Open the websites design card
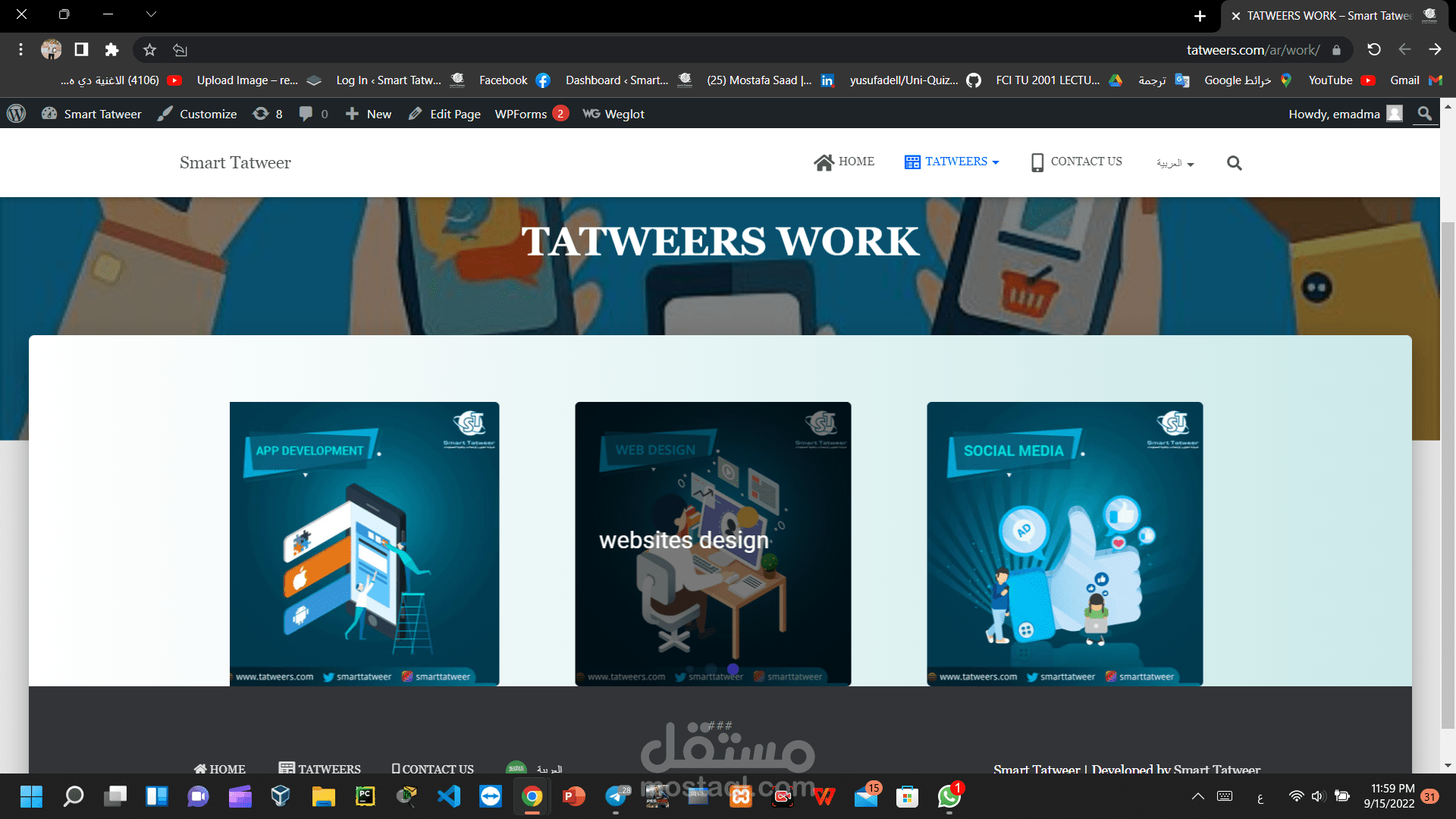This screenshot has width=1456, height=819. [x=713, y=544]
